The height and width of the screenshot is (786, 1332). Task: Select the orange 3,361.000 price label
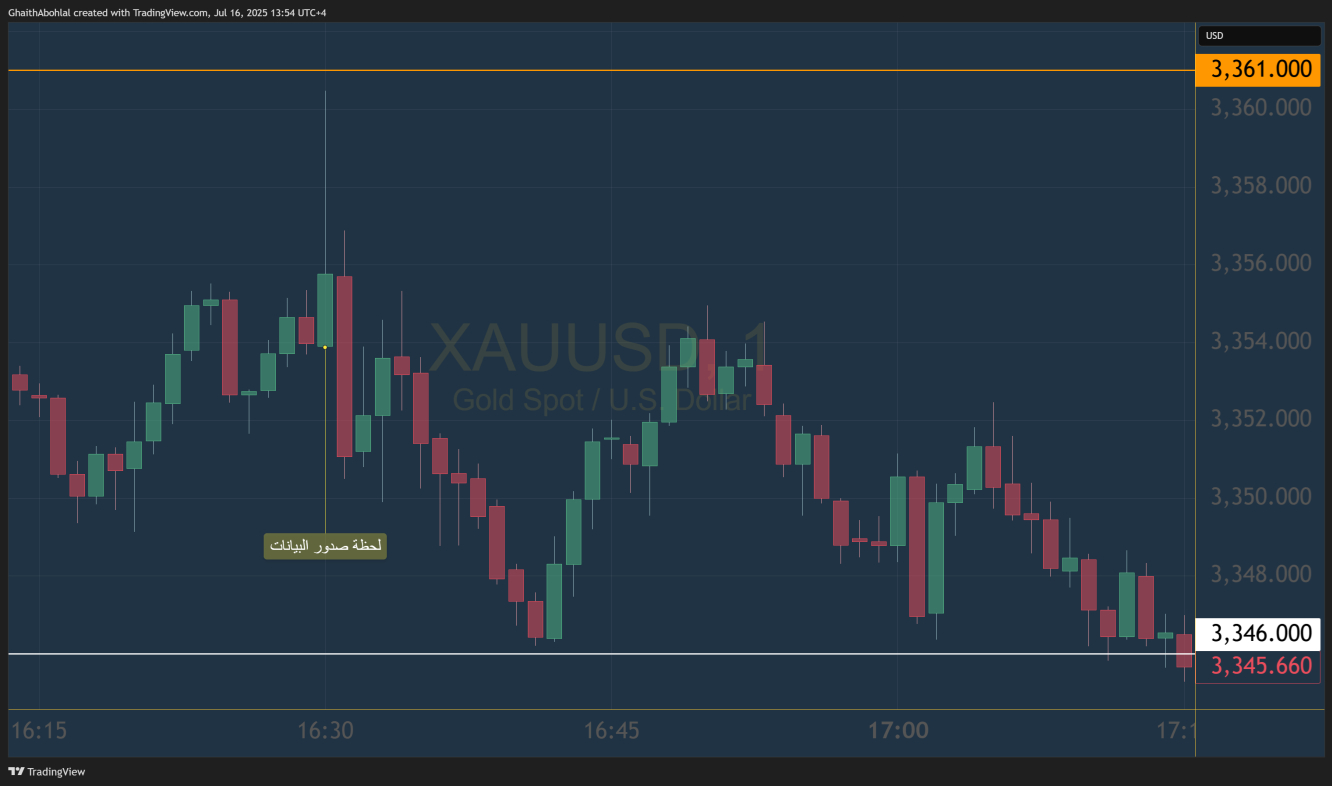coord(1259,69)
